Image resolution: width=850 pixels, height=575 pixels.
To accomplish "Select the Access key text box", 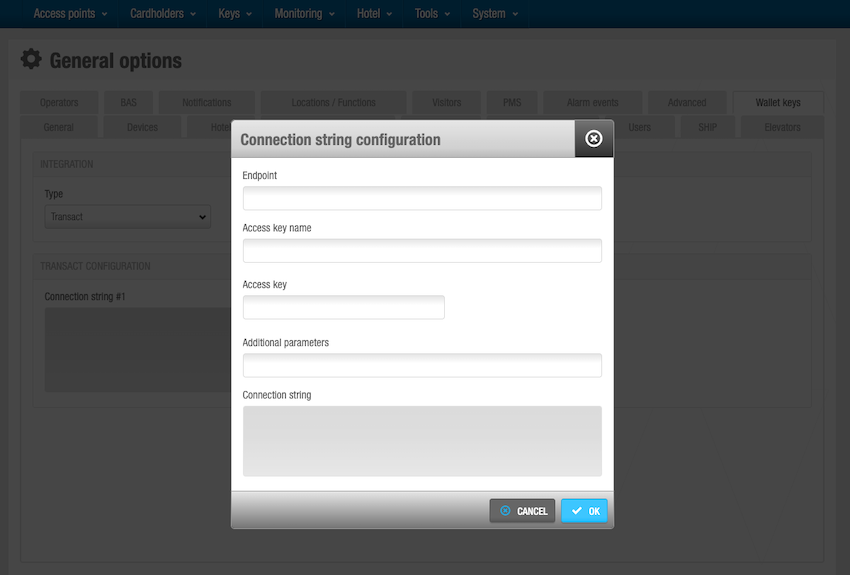I will click(x=343, y=308).
